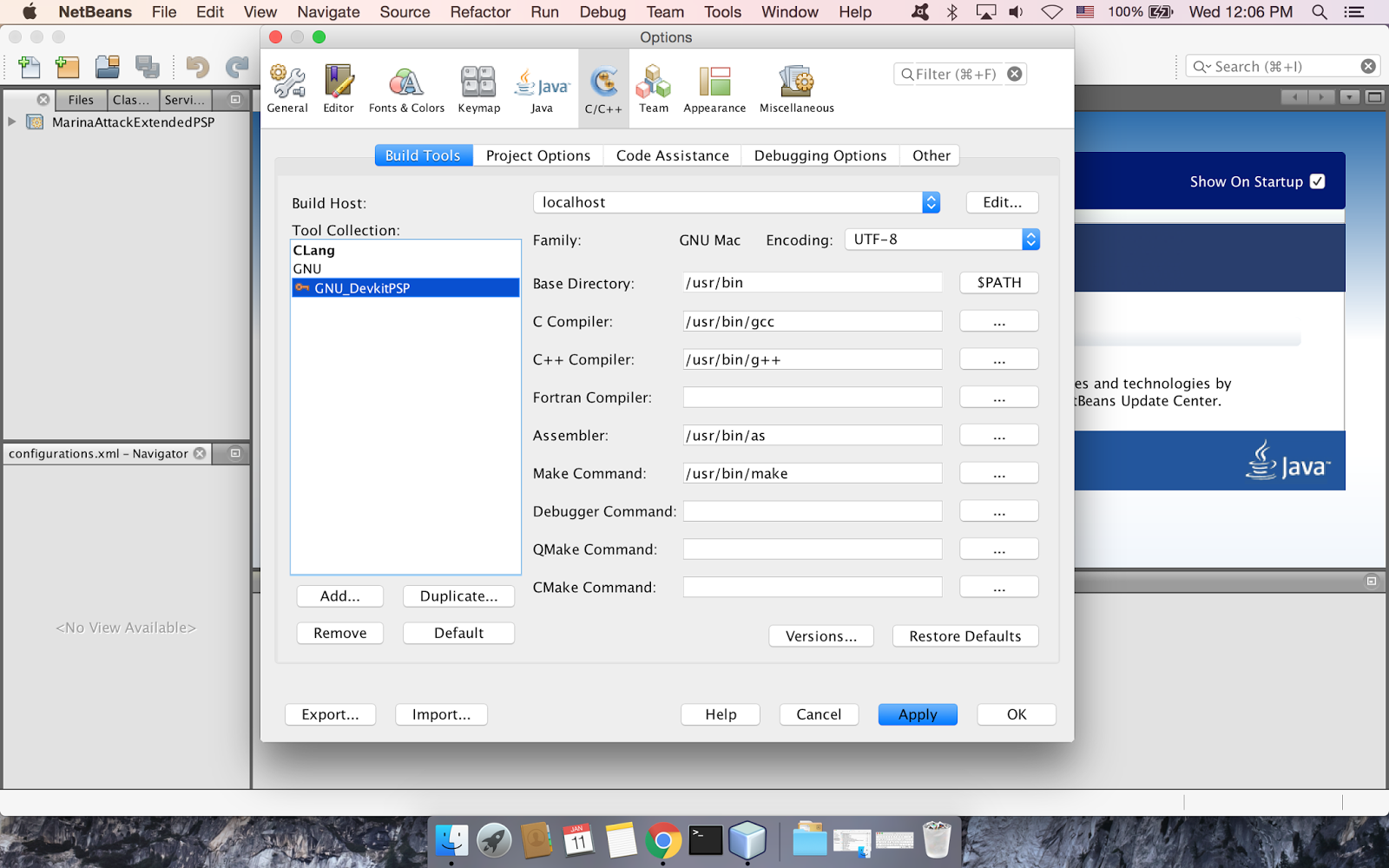Close the configurations.xml Navigator tab
The height and width of the screenshot is (868, 1389).
200,453
